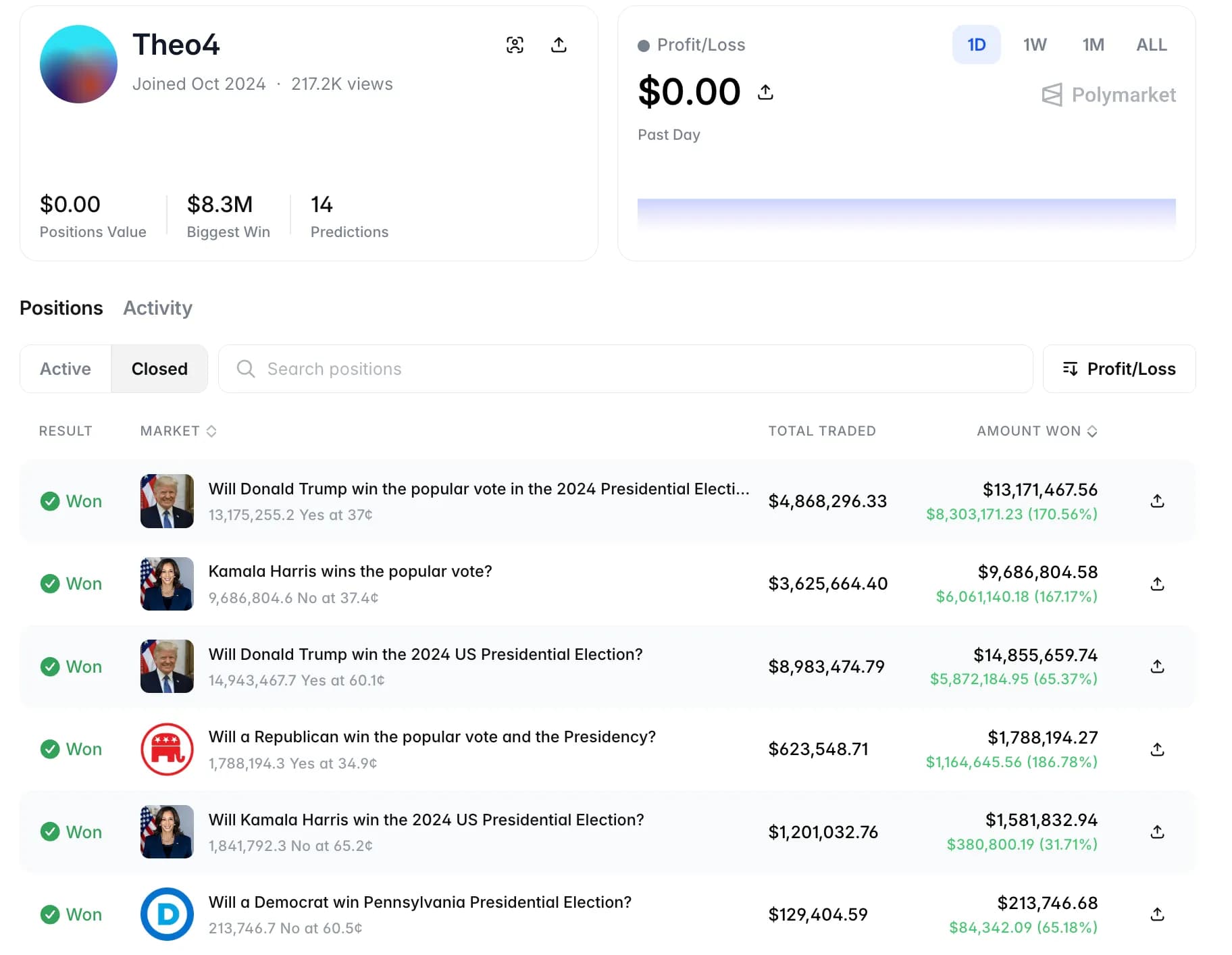Click the share icon next to the profile
Screen dimensions: 1232x955
(559, 44)
